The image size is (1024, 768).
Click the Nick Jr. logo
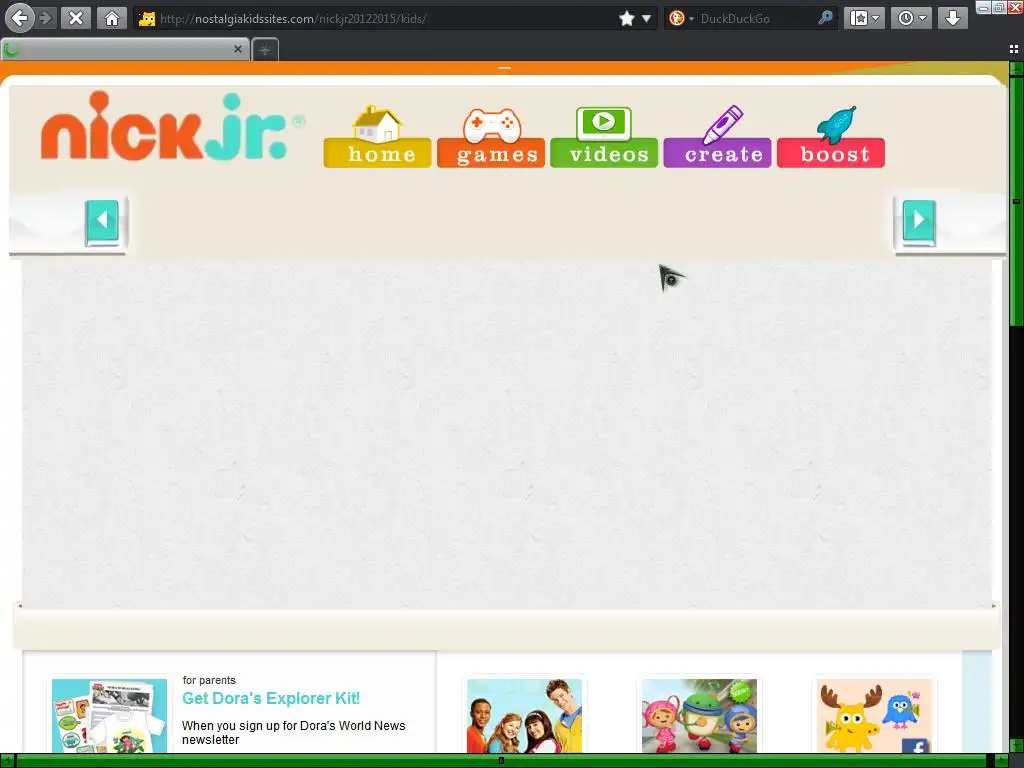coord(172,127)
